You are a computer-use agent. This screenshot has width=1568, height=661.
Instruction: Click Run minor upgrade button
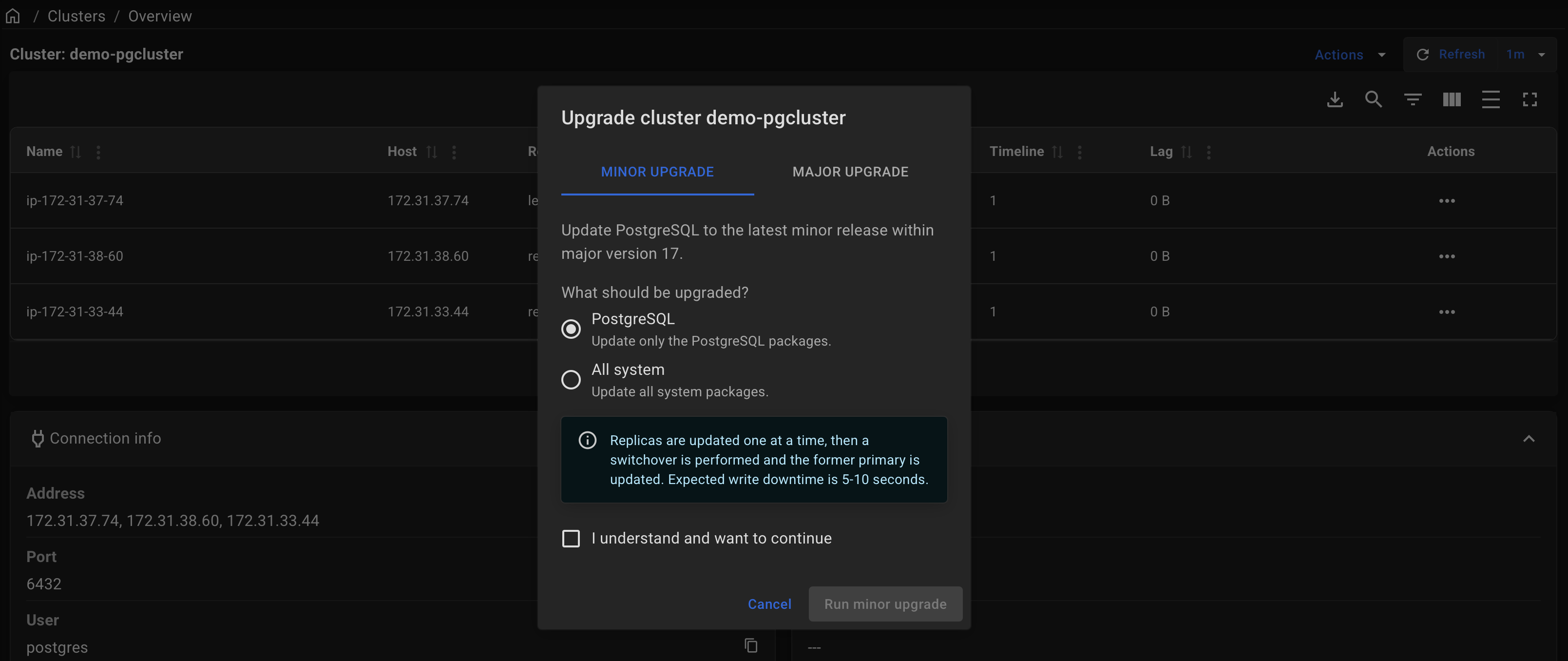(885, 604)
